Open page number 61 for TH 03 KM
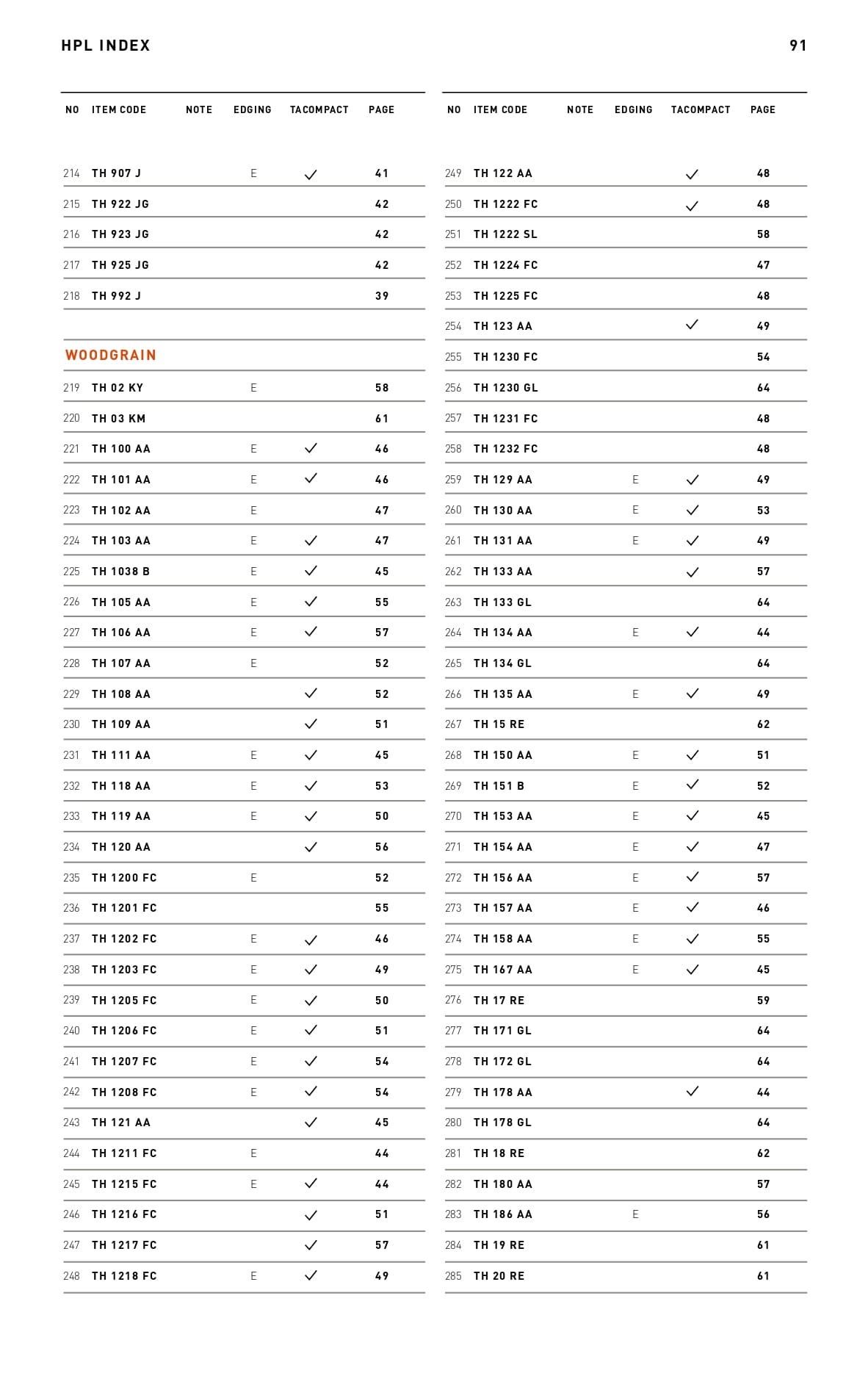Screen dimensions: 868x1376 pos(382,419)
